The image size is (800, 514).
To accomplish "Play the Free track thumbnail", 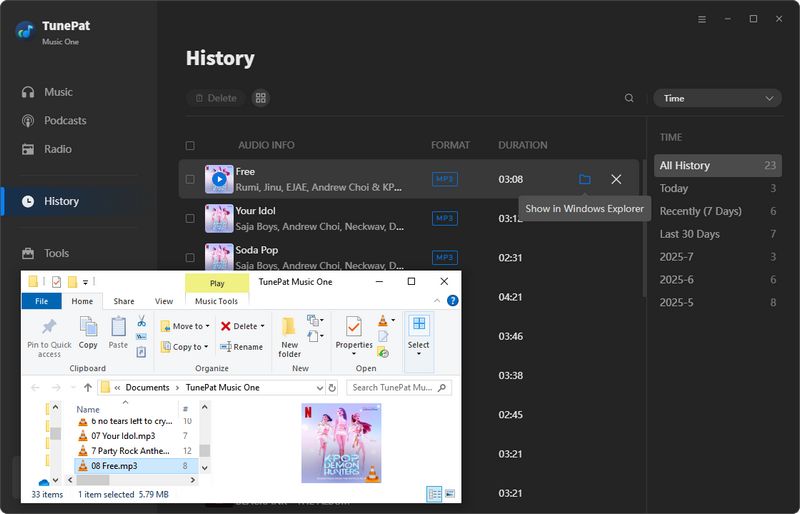I will (218, 179).
